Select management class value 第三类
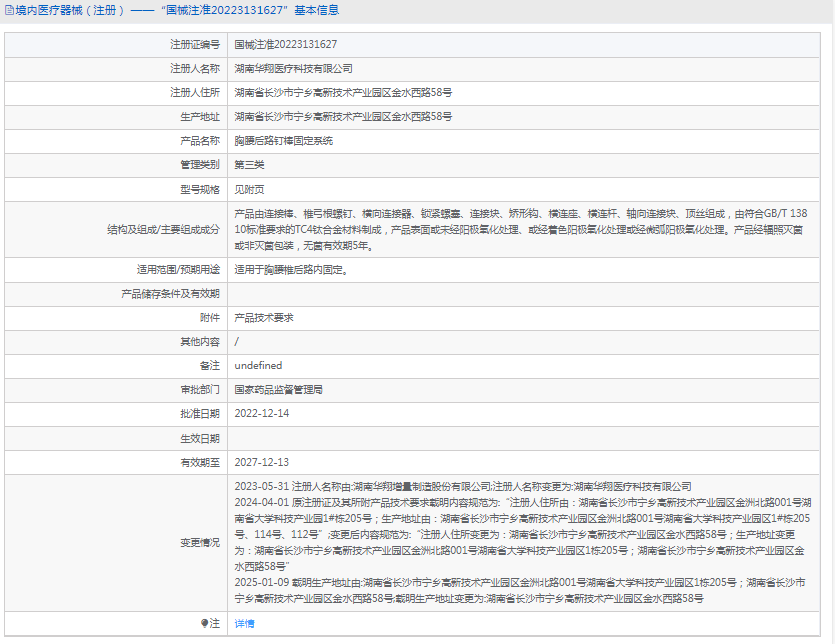The width and height of the screenshot is (835, 644). point(249,165)
